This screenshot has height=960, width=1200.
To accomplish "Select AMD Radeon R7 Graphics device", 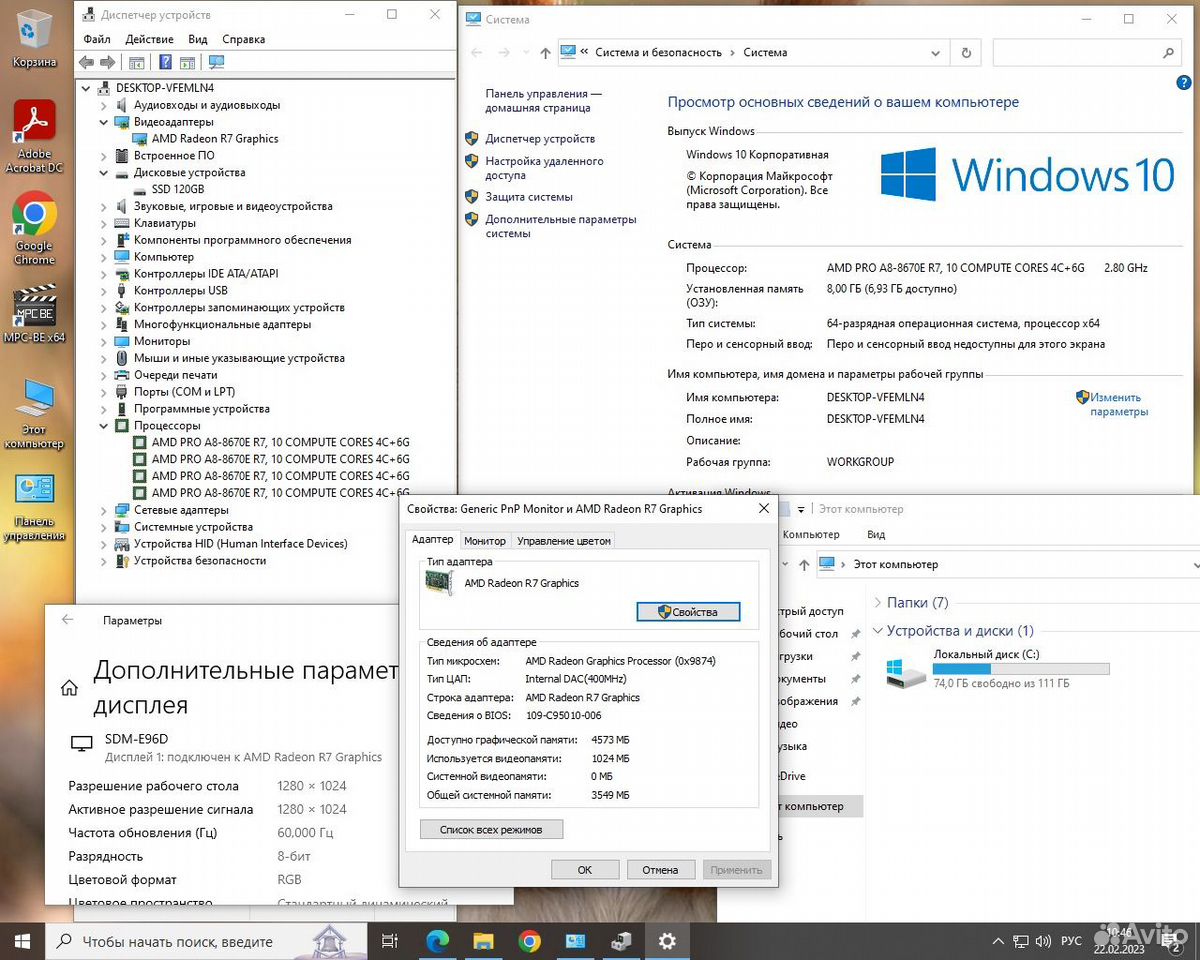I will coord(215,139).
